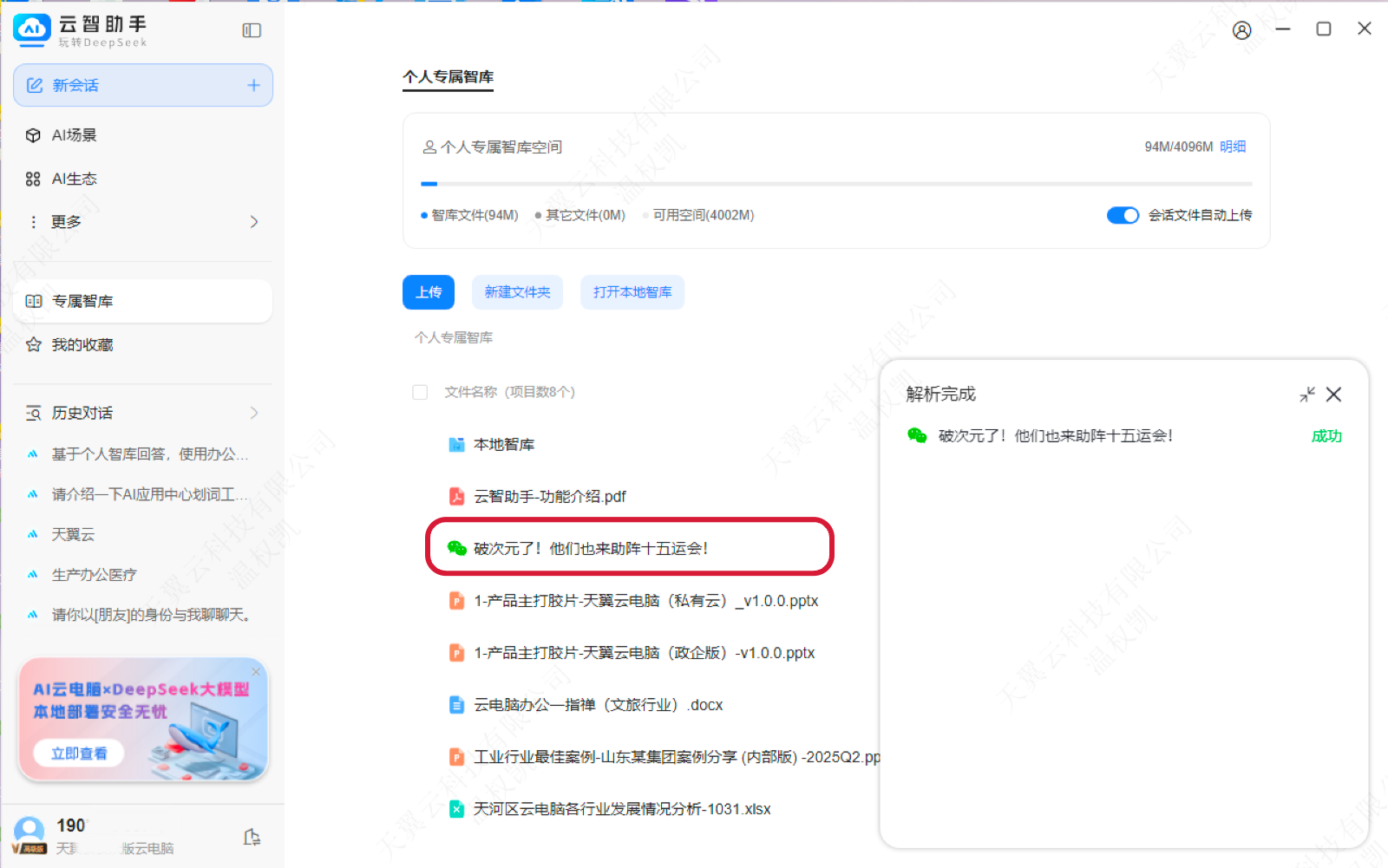Click the export icon beside the account
Image resolution: width=1388 pixels, height=868 pixels.
(252, 837)
